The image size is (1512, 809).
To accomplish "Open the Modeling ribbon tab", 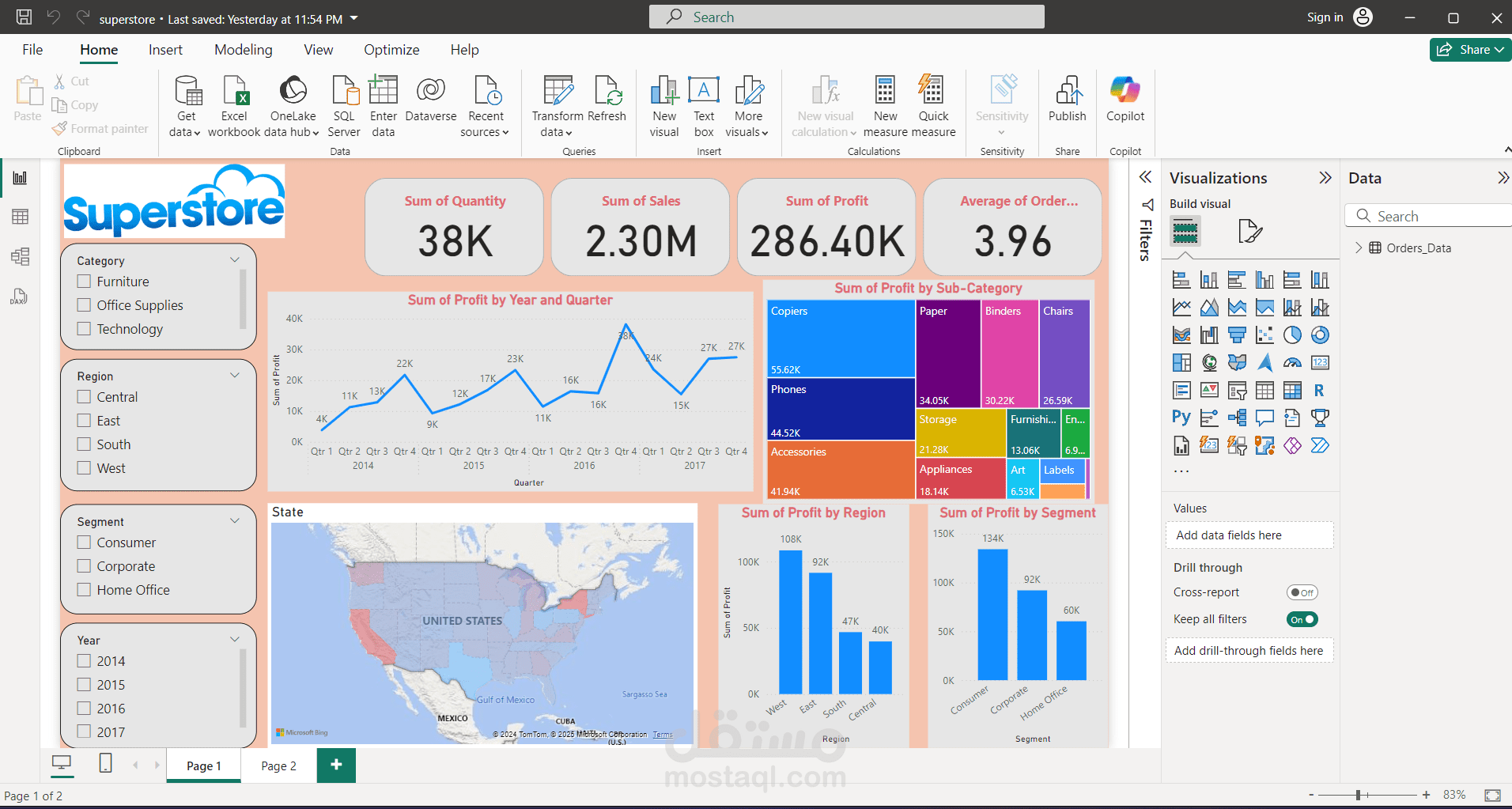I will [x=244, y=50].
